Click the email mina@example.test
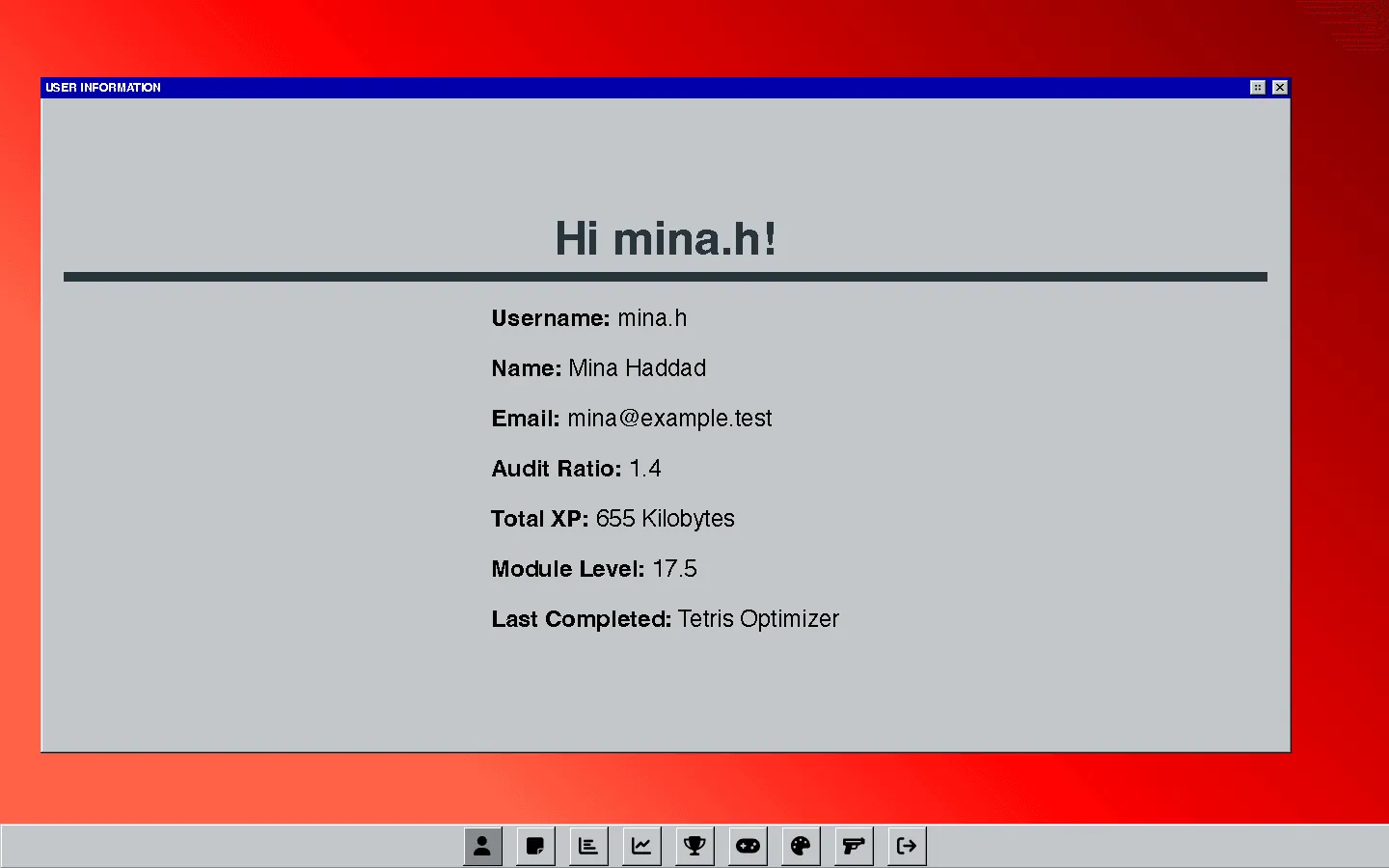The height and width of the screenshot is (868, 1389). click(x=669, y=419)
